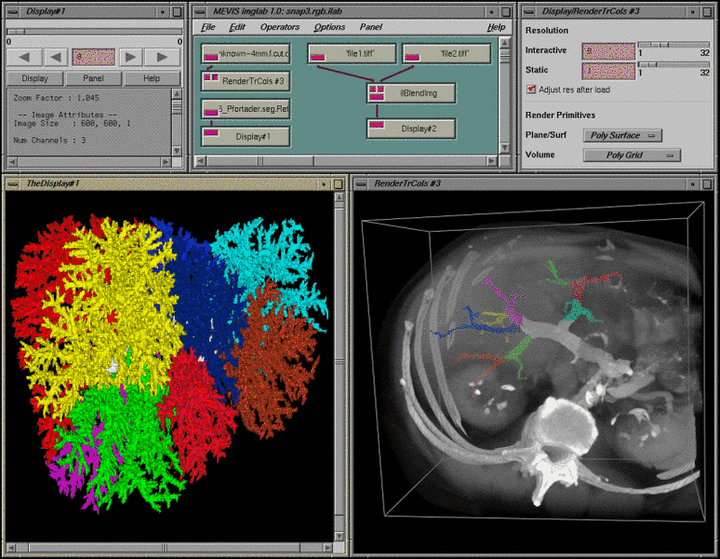Click the Help button in Display#1 panel

point(152,78)
